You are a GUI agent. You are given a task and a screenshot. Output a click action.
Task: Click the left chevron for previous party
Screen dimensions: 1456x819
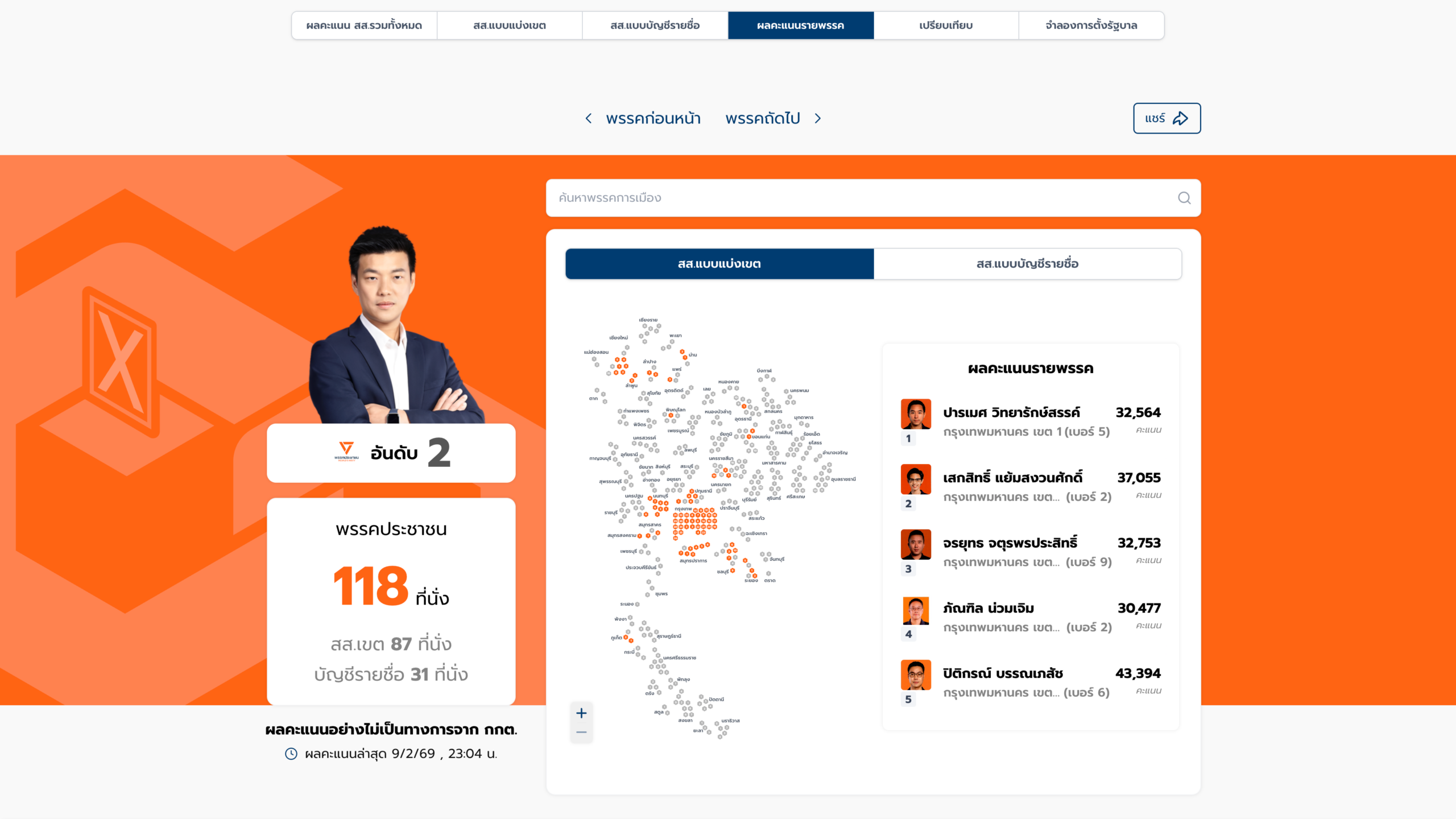(x=589, y=118)
